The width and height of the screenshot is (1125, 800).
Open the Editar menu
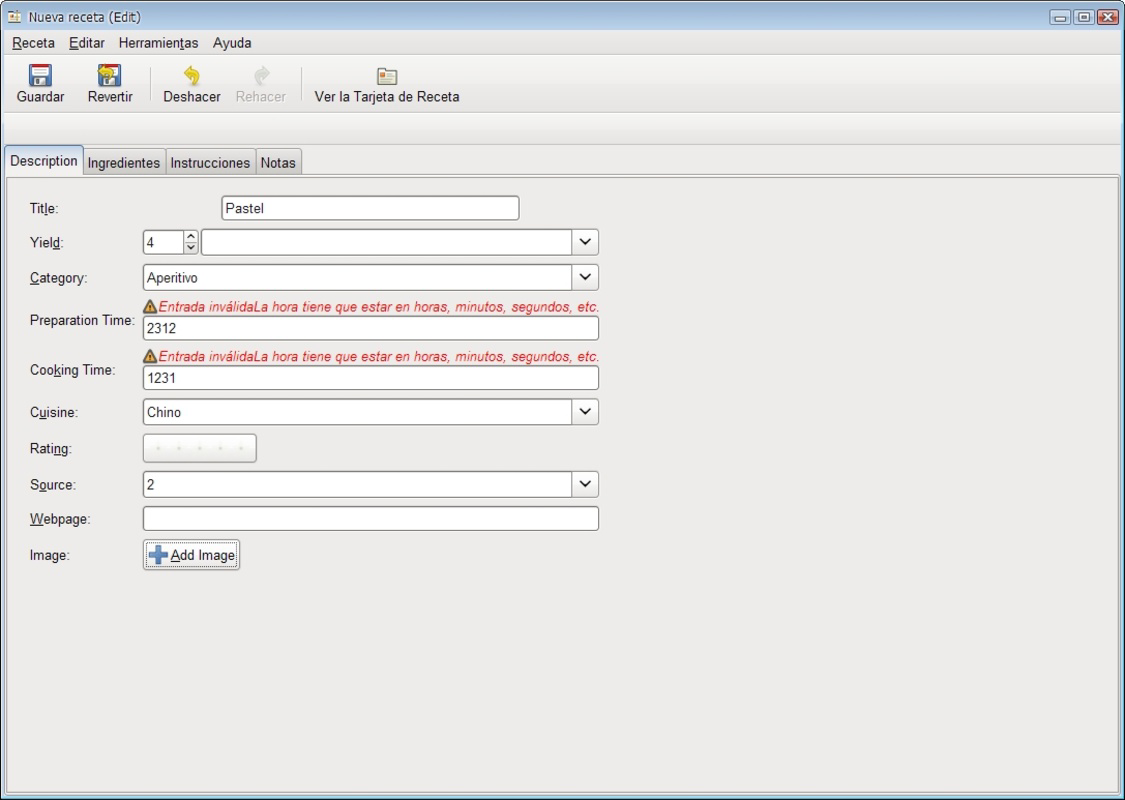[87, 43]
